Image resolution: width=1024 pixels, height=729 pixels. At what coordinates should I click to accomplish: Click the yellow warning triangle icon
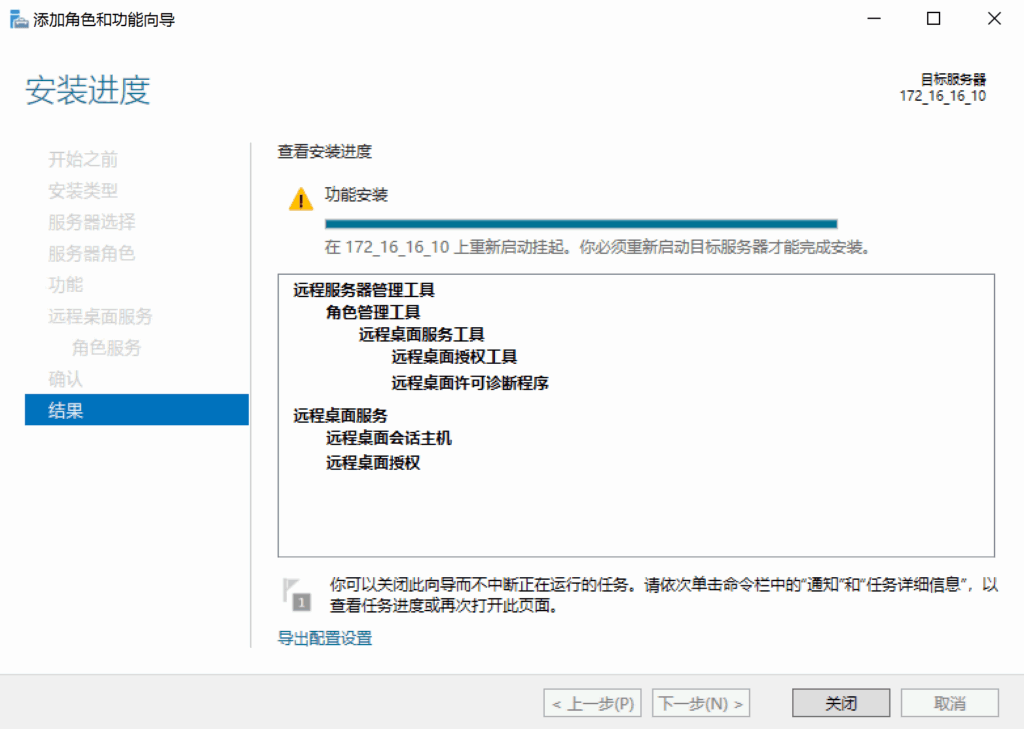click(301, 199)
